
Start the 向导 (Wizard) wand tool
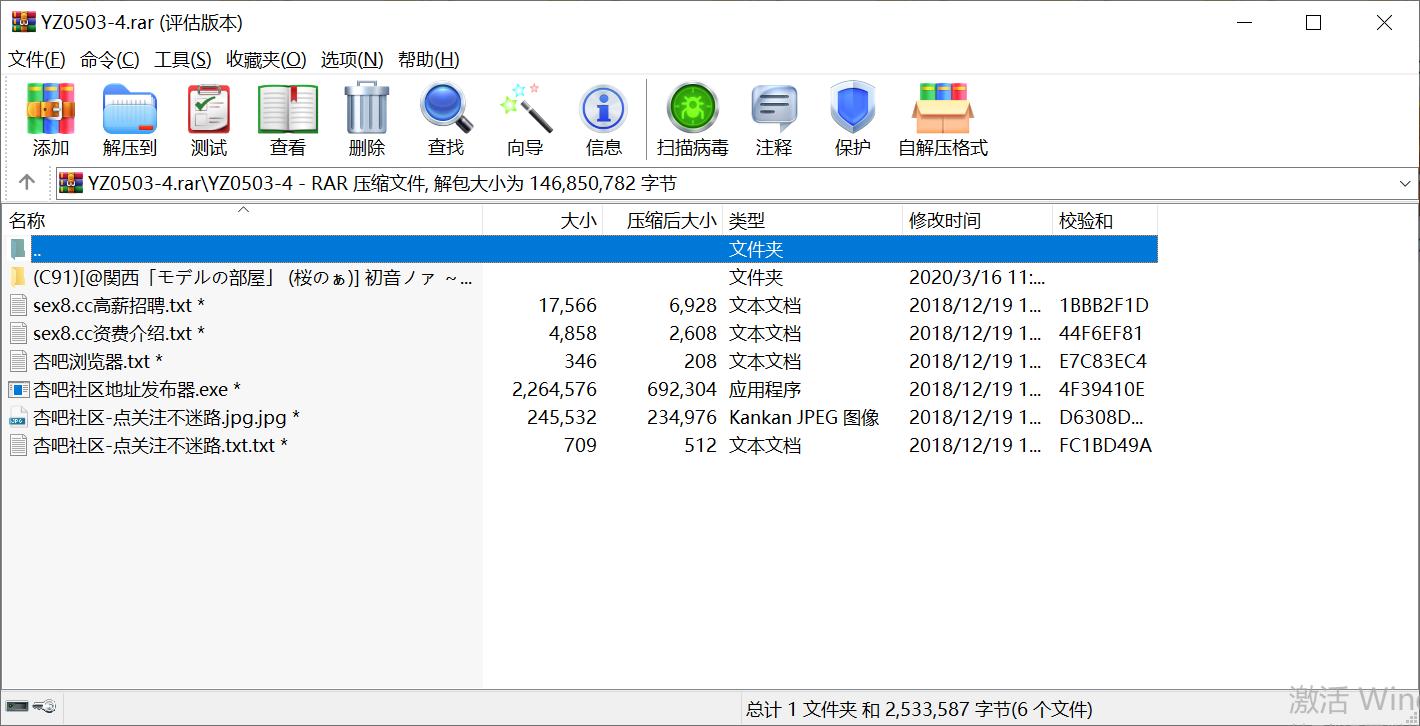(x=525, y=120)
